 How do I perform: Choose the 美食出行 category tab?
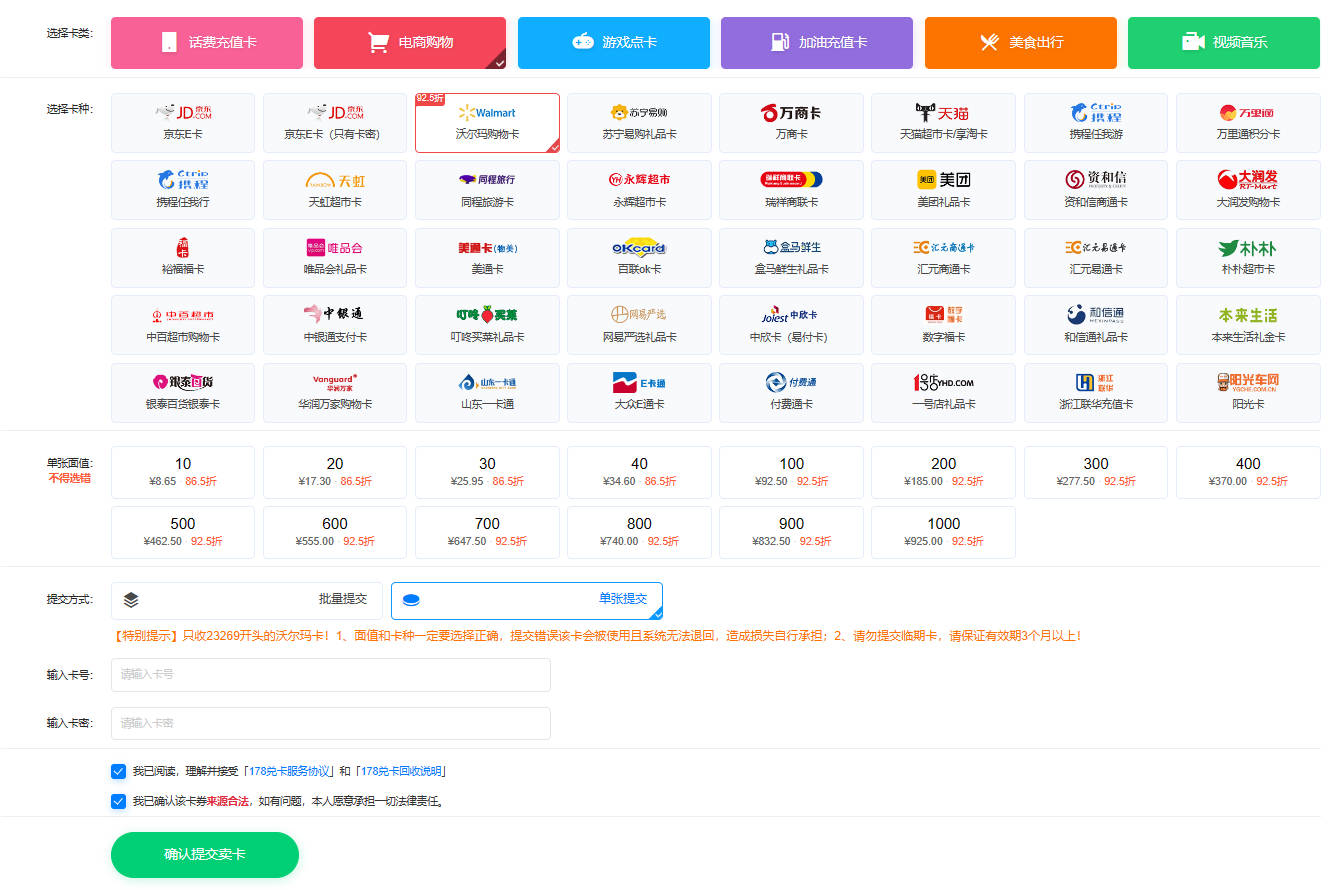[x=1021, y=43]
